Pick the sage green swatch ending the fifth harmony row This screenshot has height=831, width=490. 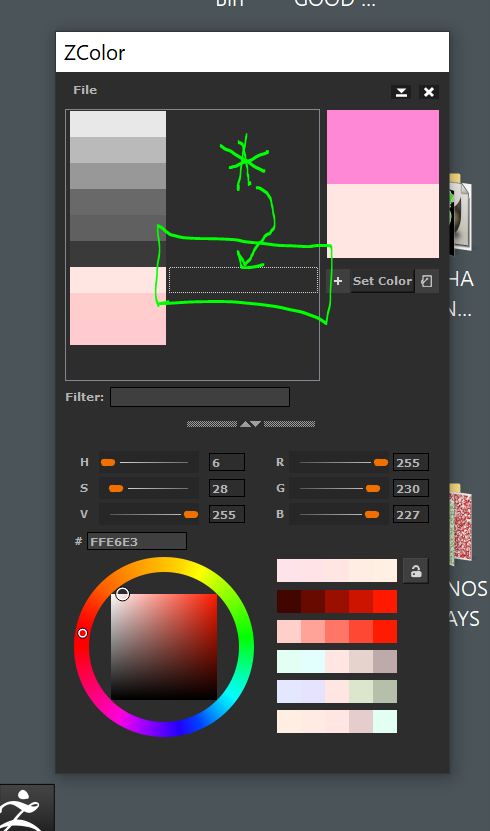click(385, 692)
